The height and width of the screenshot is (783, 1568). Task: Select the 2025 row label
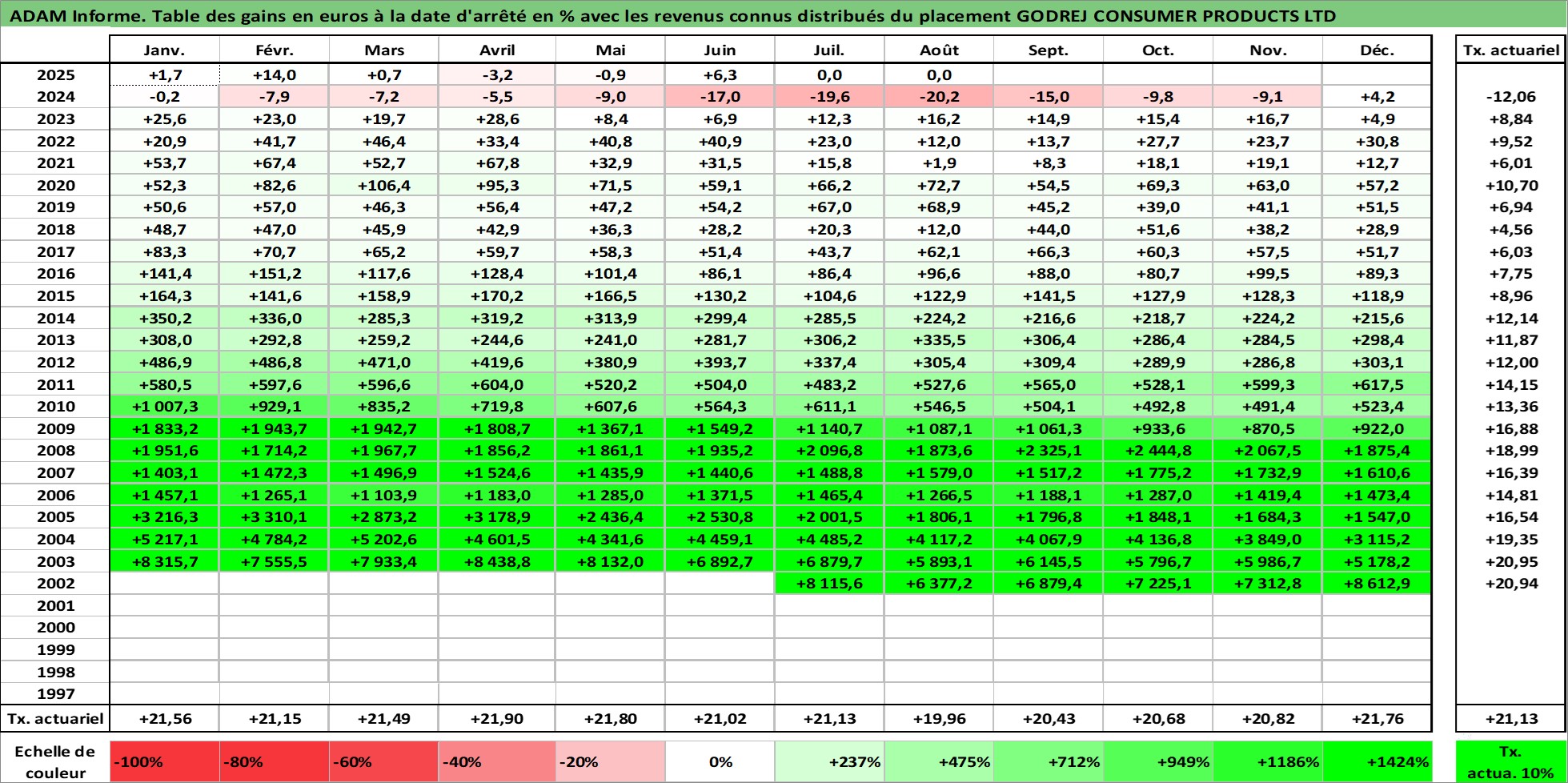(x=55, y=74)
